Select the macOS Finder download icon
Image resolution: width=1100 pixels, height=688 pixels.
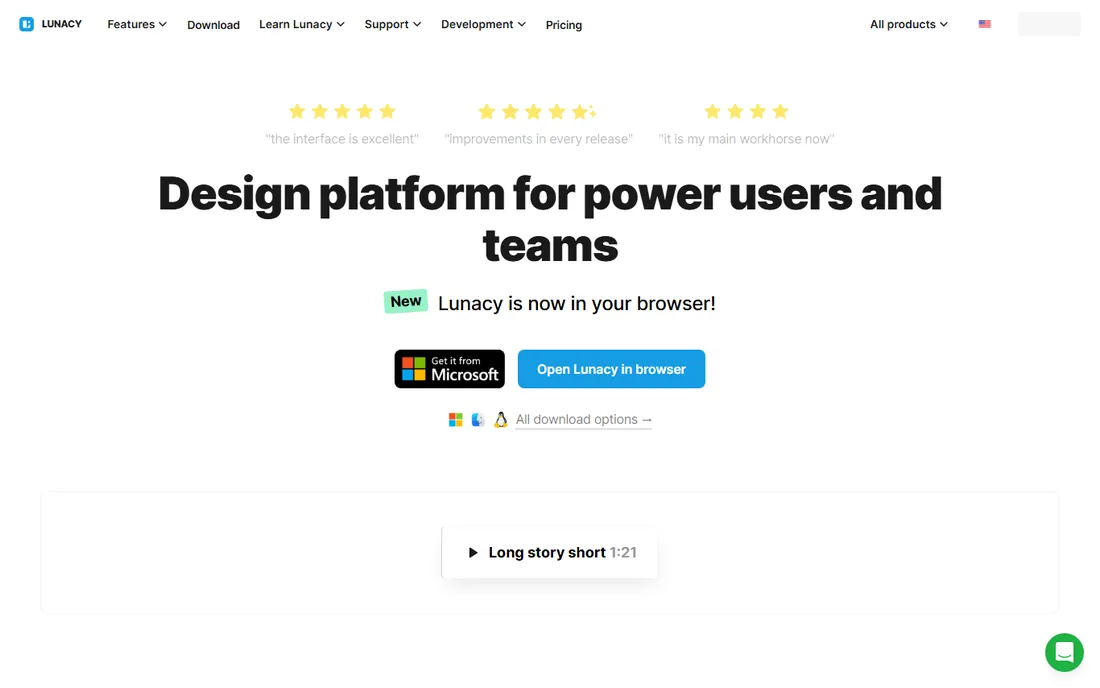[x=478, y=419]
